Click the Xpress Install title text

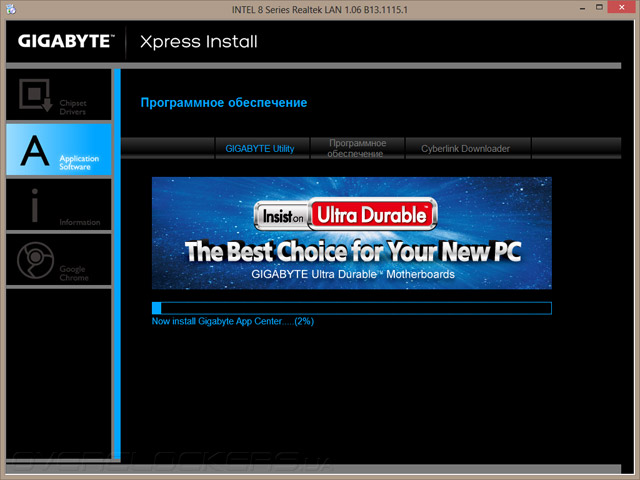click(x=199, y=42)
